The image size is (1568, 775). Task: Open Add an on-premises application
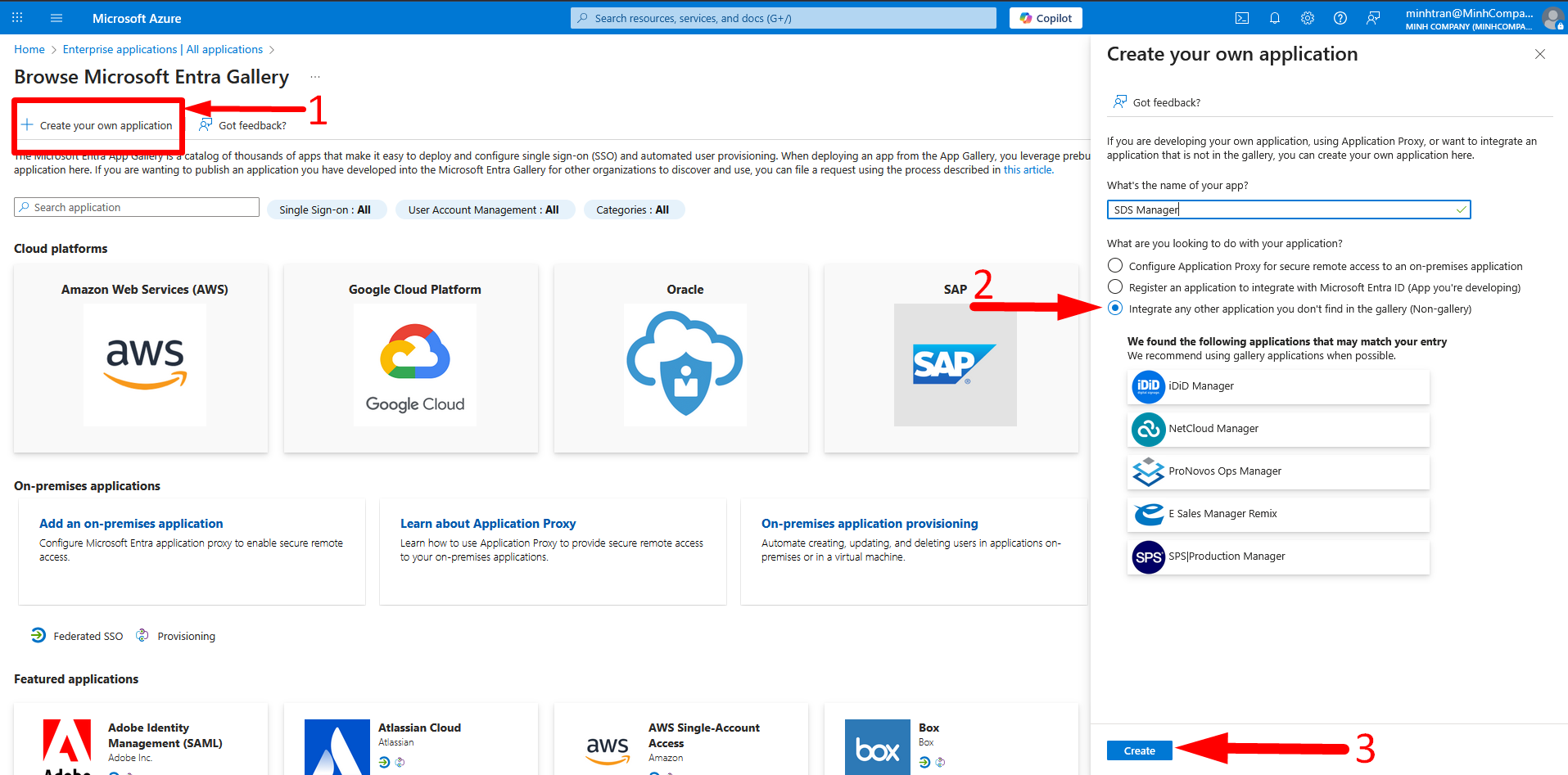131,524
